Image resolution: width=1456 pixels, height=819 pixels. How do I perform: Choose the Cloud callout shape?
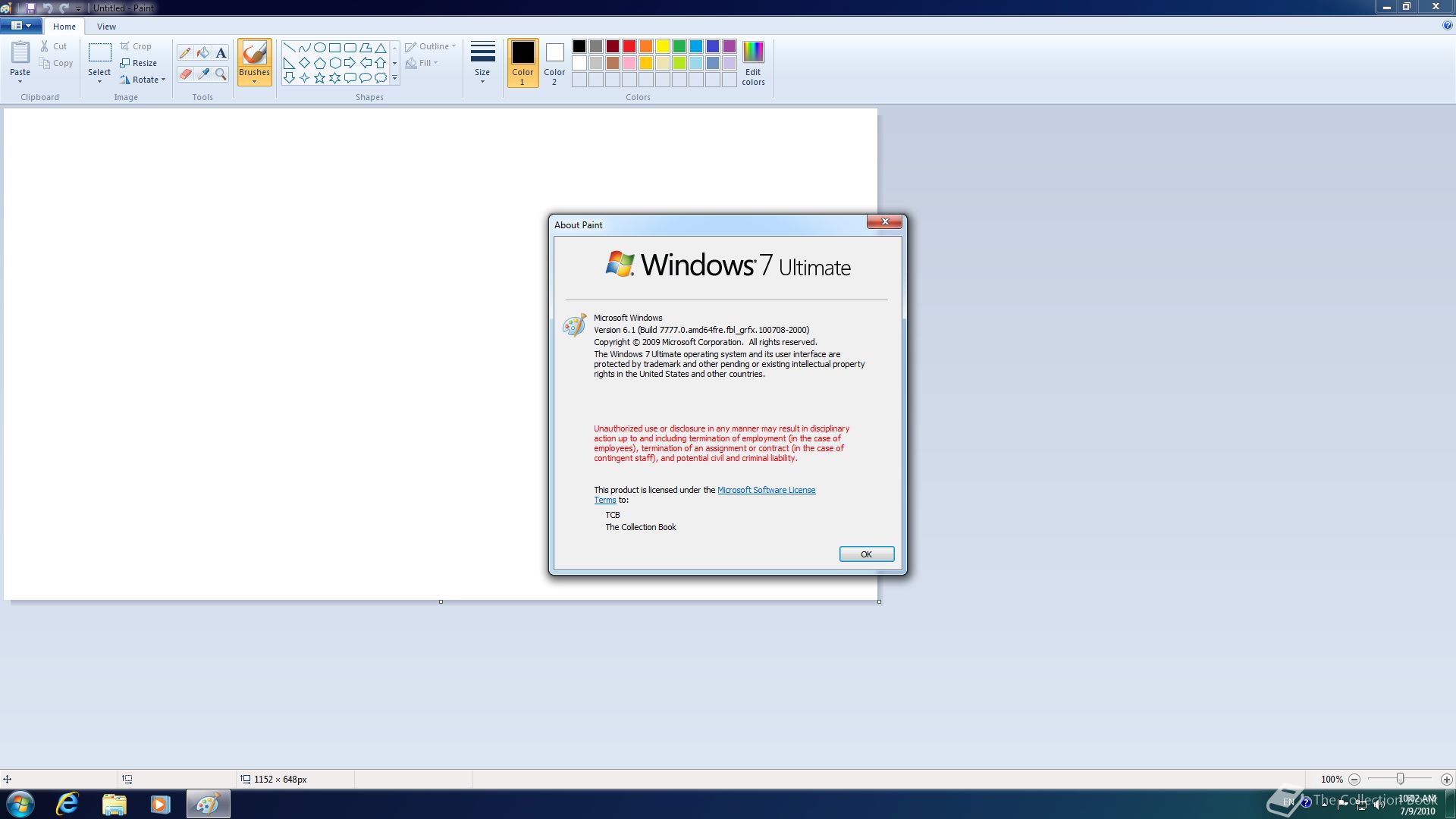pyautogui.click(x=380, y=77)
